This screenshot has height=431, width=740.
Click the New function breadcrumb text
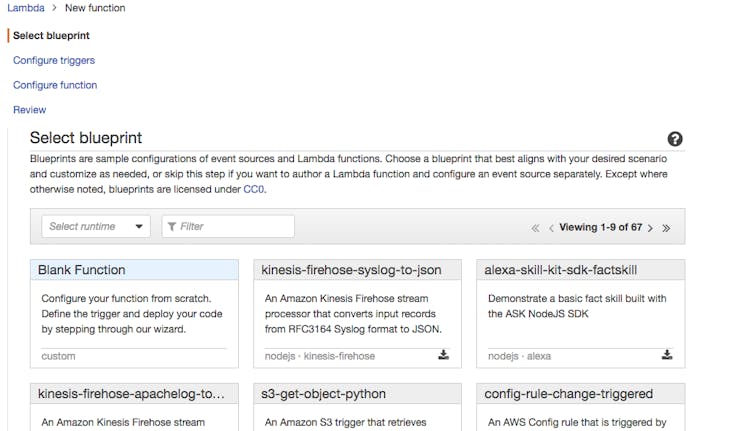click(x=95, y=8)
